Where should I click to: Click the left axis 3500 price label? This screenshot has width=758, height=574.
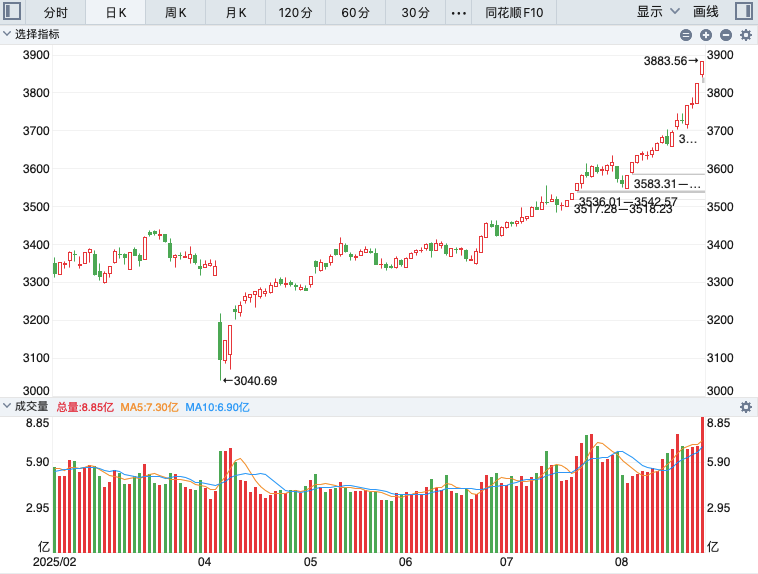36,206
